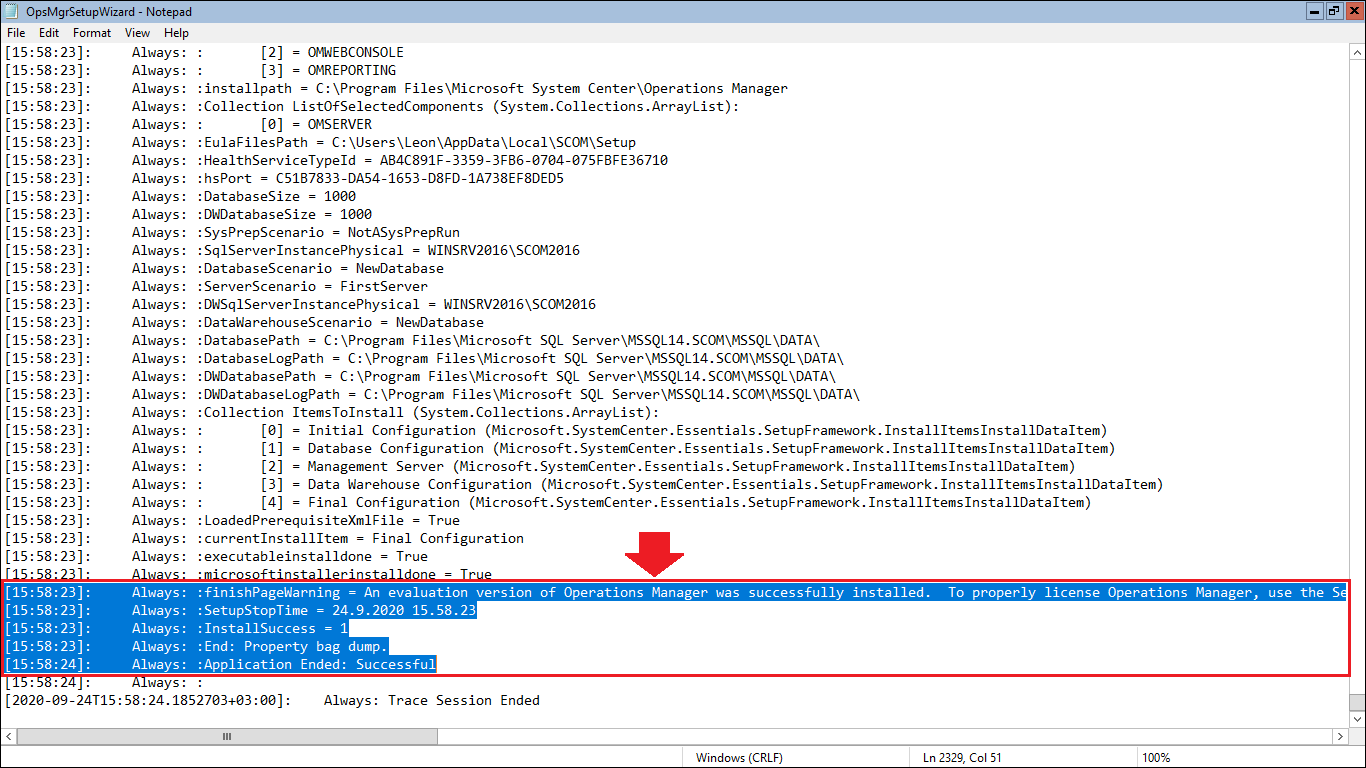Click the vertical scrollbar up arrow
The height and width of the screenshot is (768, 1366).
click(x=1357, y=51)
